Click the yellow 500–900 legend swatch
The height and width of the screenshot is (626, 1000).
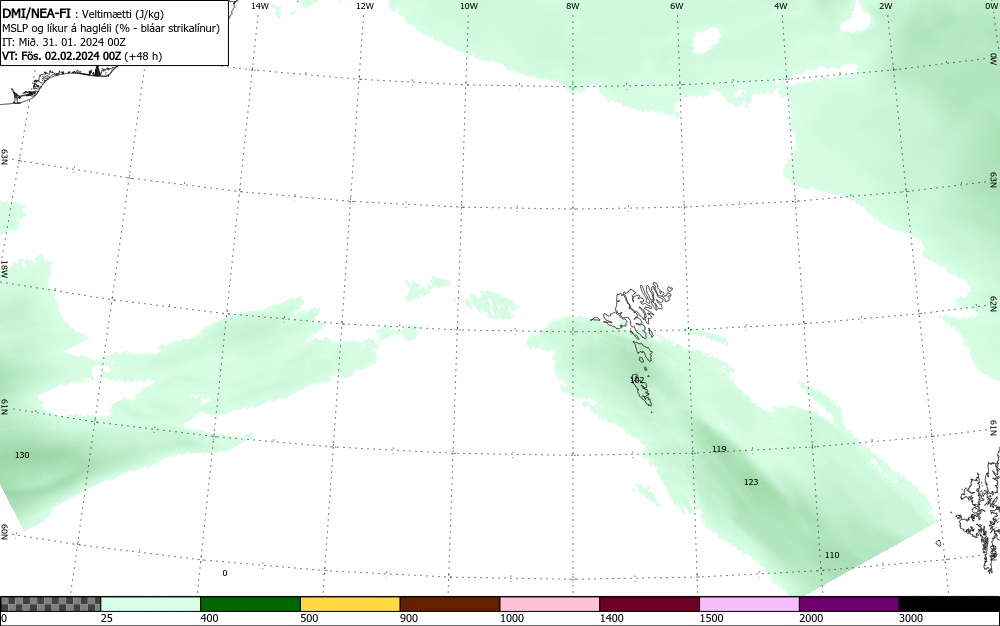tap(350, 604)
